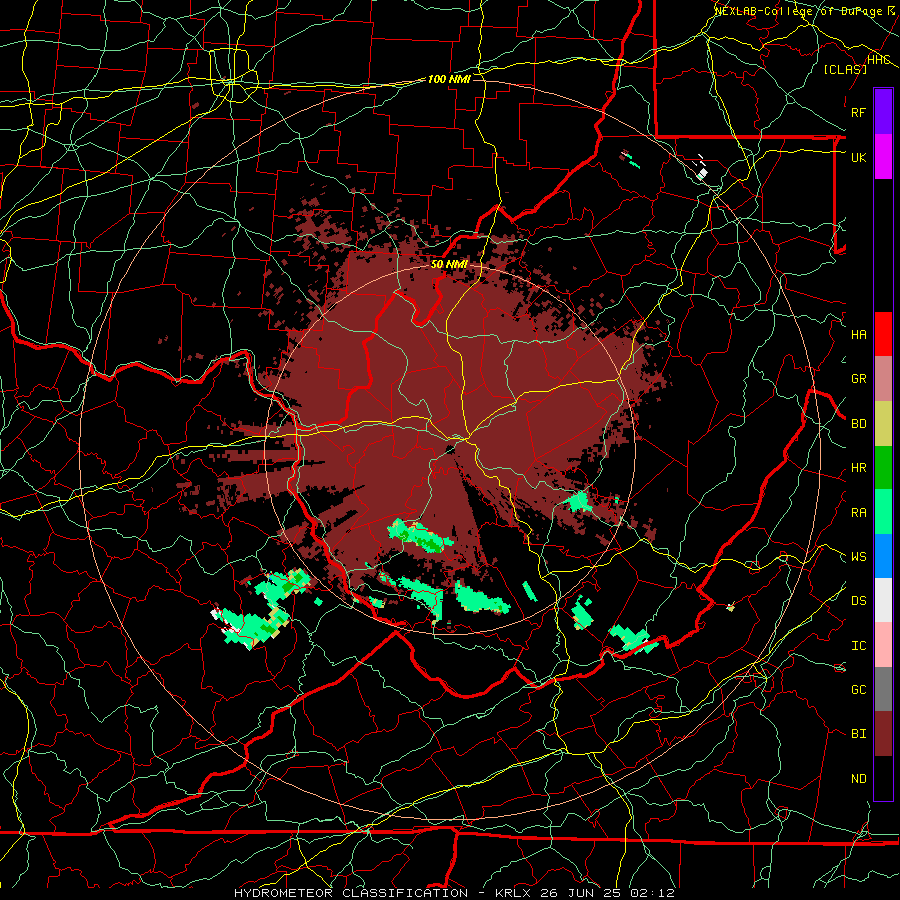This screenshot has width=900, height=900.
Task: Click the RA light green legend swatch
Action: 883,512
